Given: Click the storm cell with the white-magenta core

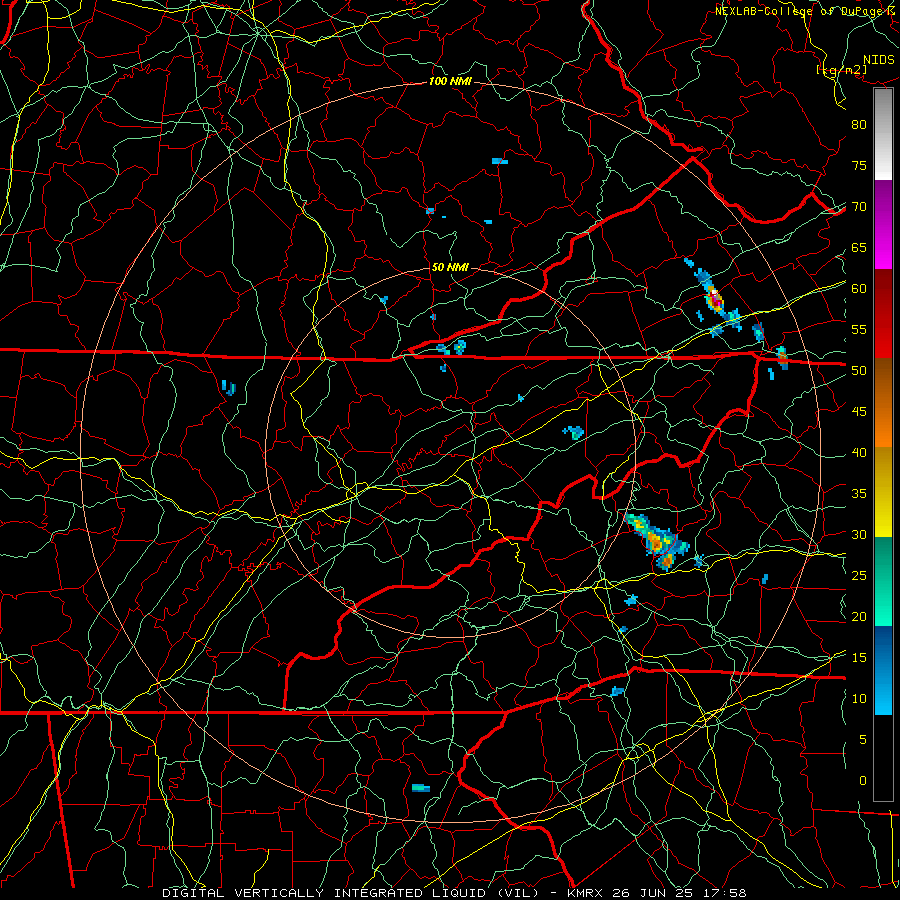Looking at the screenshot, I should tap(715, 299).
